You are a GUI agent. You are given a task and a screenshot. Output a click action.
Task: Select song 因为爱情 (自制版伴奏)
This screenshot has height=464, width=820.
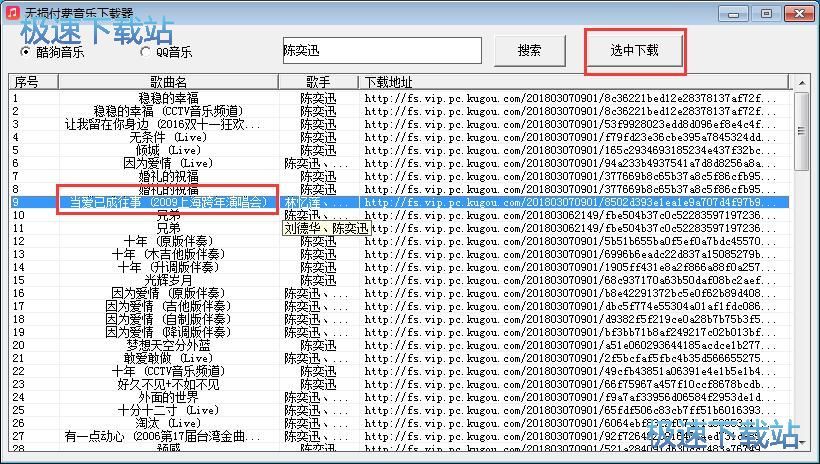(x=168, y=319)
